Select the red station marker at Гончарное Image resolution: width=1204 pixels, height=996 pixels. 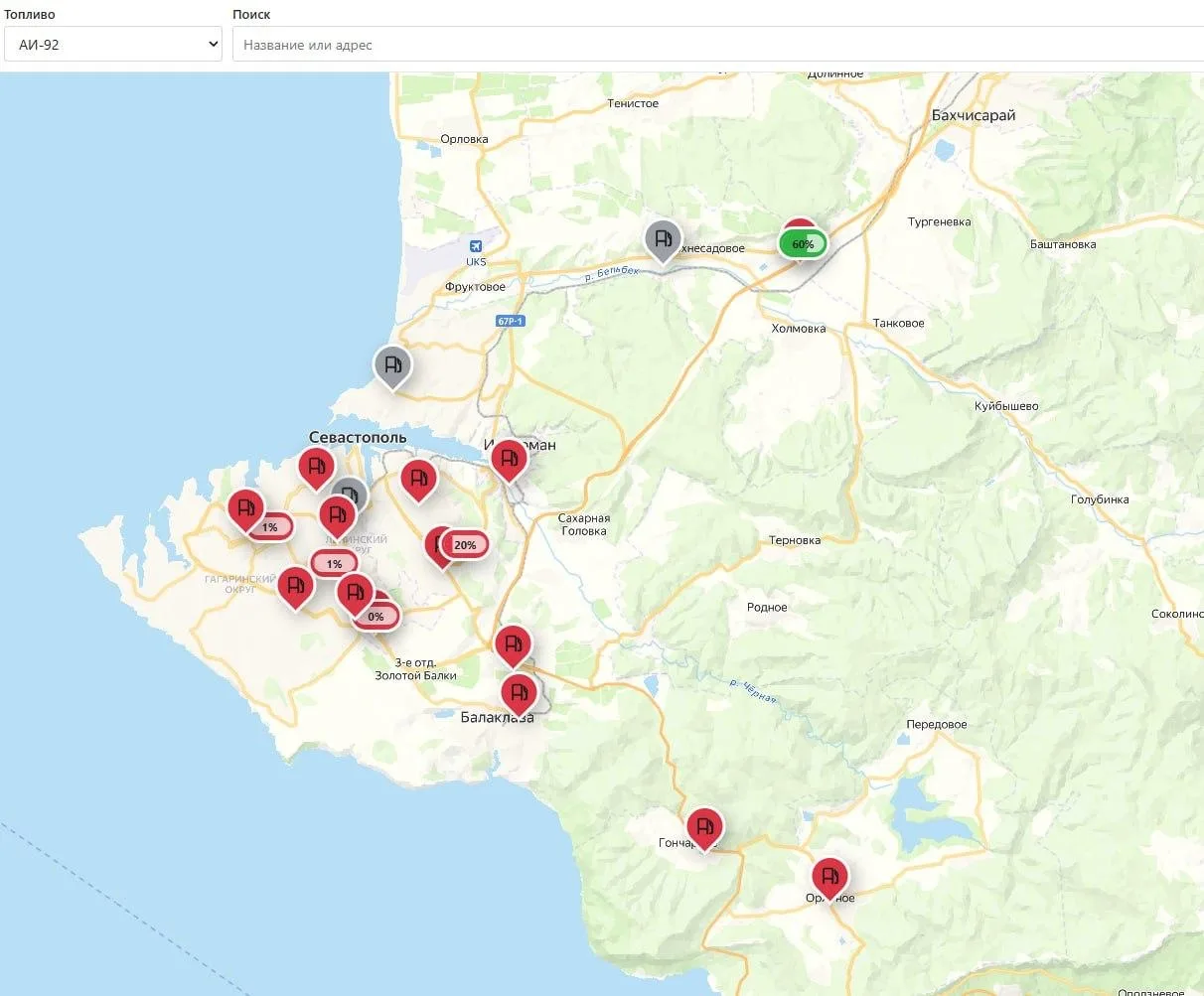[704, 828]
